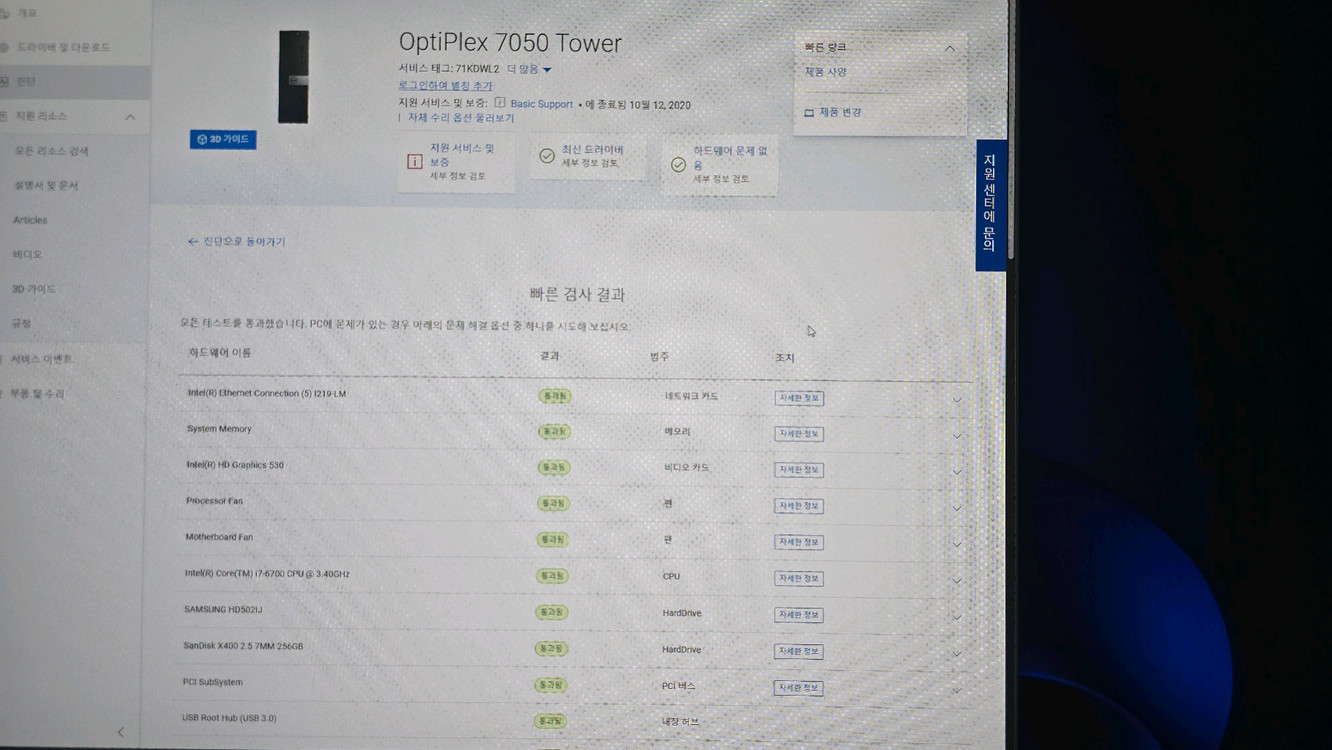The width and height of the screenshot is (1332, 750).
Task: Collapse the 지원 리소스 sidebar section
Action: (129, 117)
